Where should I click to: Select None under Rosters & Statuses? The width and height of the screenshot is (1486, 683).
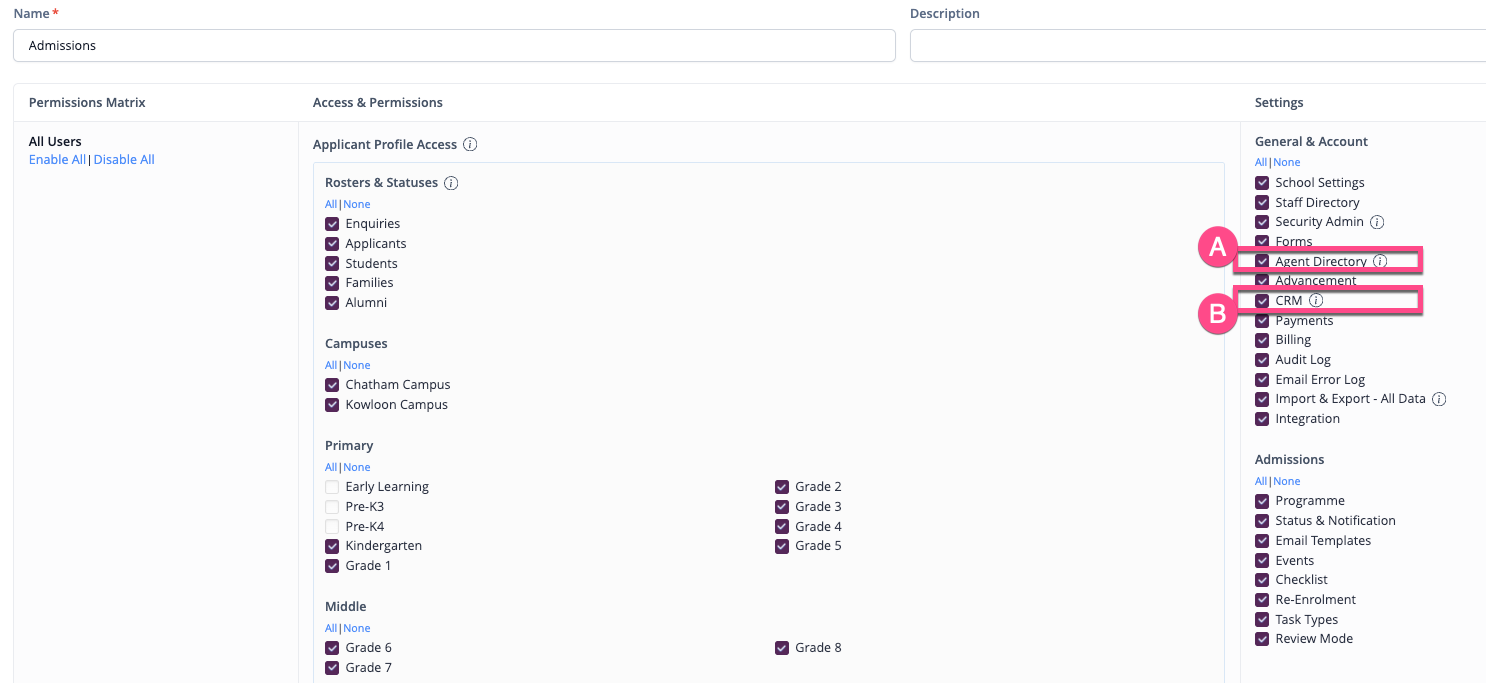[357, 204]
